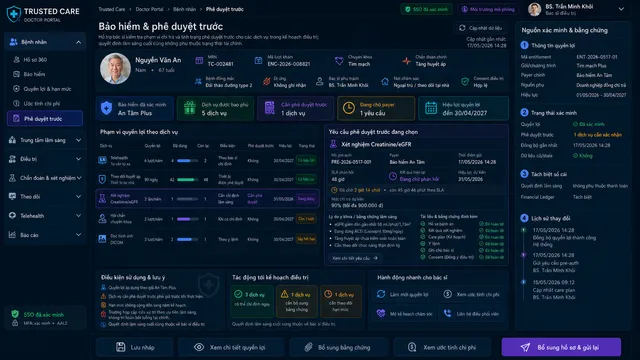640x360 pixels.
Task: Click Bổ sung hồ sơ & gửi lại
Action: (561, 347)
